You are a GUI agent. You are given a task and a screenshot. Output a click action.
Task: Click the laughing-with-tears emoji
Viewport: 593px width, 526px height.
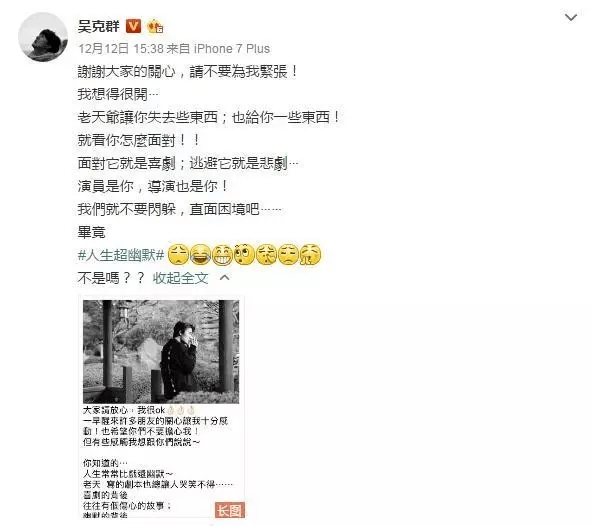tap(200, 254)
